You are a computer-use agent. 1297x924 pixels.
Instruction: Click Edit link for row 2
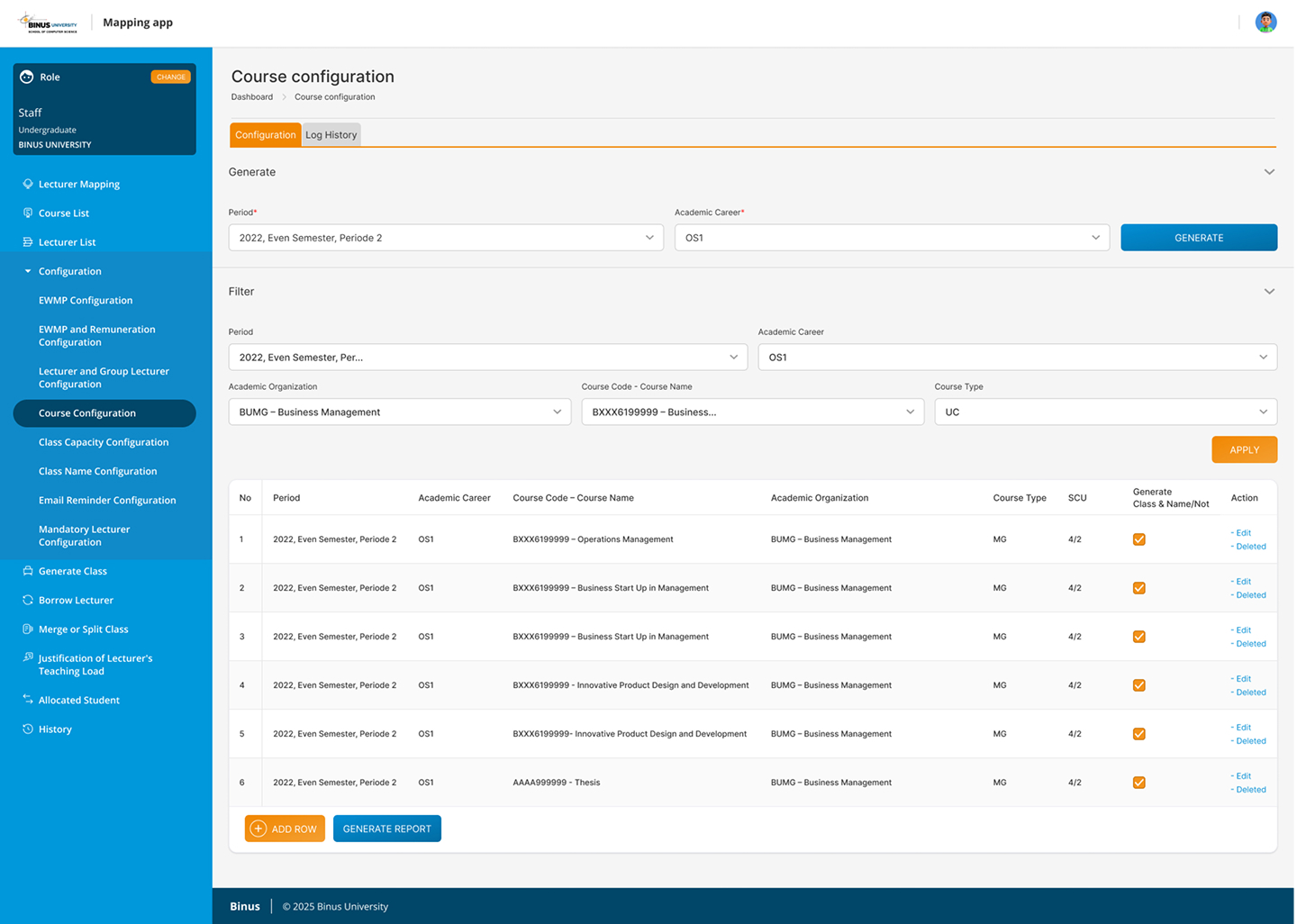click(x=1243, y=582)
